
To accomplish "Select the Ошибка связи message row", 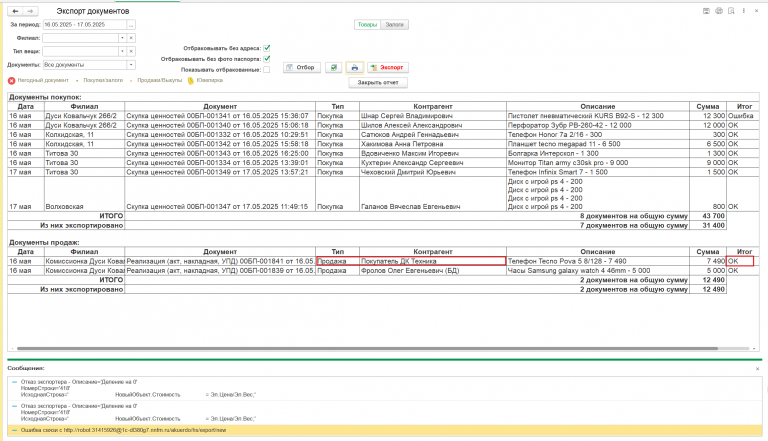I will [384, 430].
